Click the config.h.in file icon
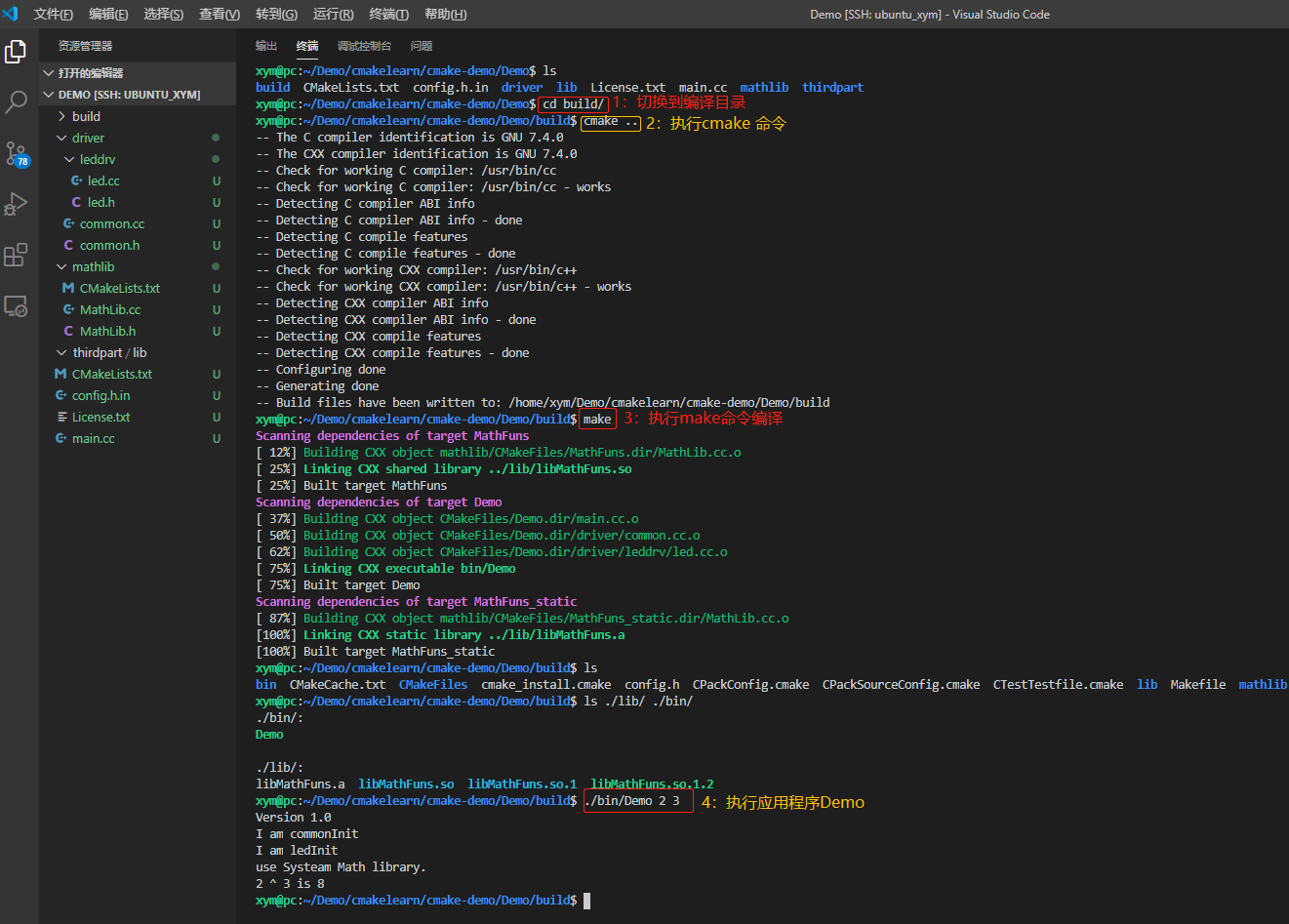This screenshot has height=924, width=1289. pyautogui.click(x=60, y=395)
